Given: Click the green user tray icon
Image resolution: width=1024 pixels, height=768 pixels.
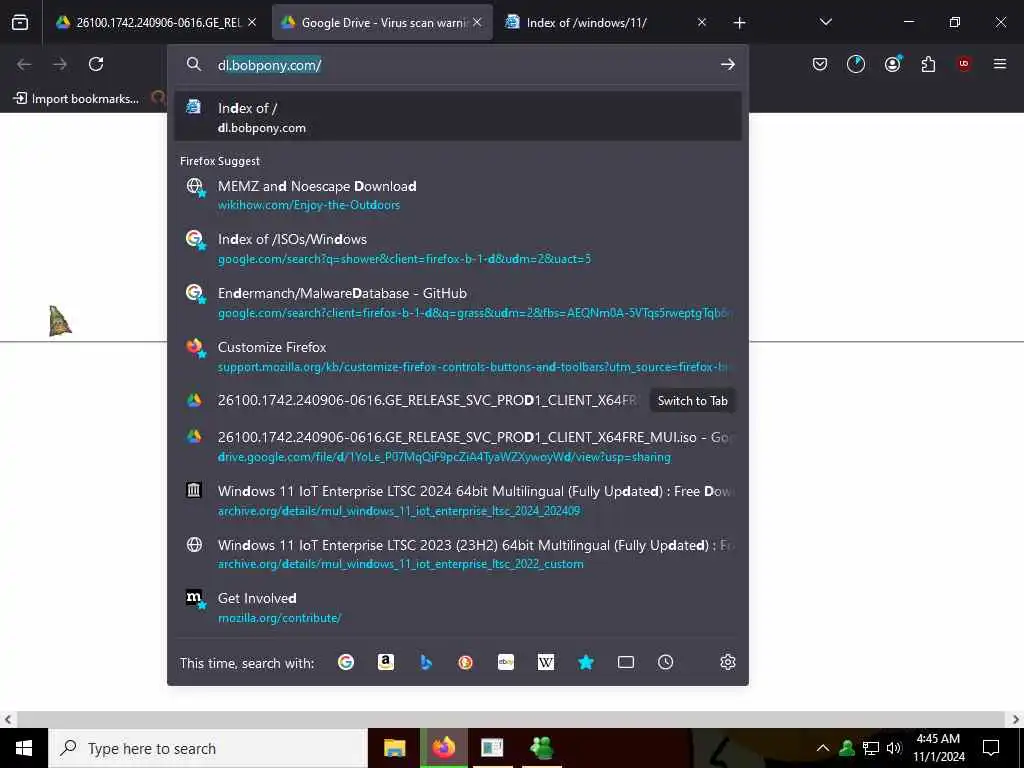Looking at the screenshot, I should [x=847, y=748].
